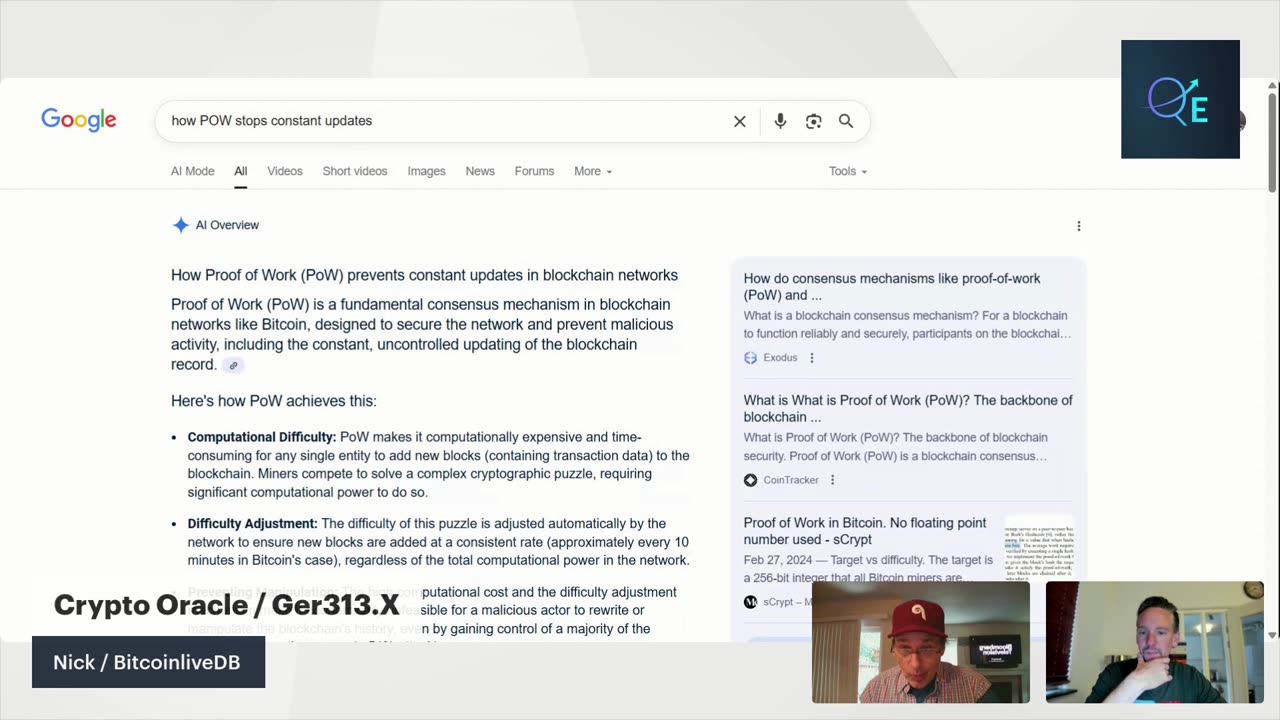Open the CoinTracker result options menu

click(832, 480)
